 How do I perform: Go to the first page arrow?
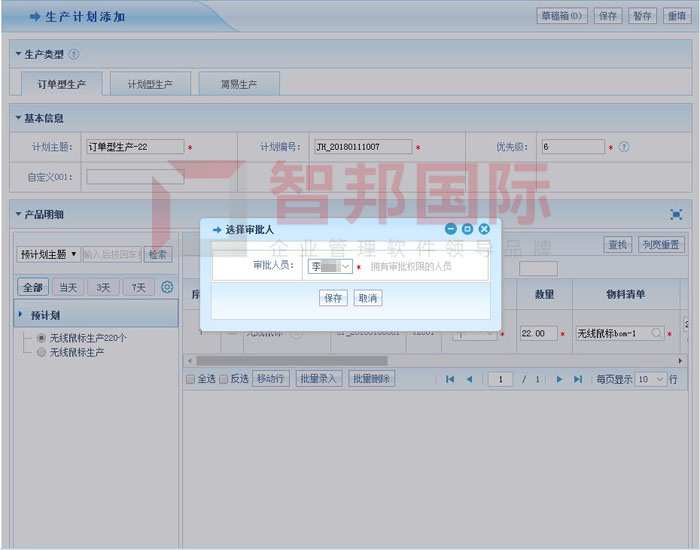tap(450, 379)
